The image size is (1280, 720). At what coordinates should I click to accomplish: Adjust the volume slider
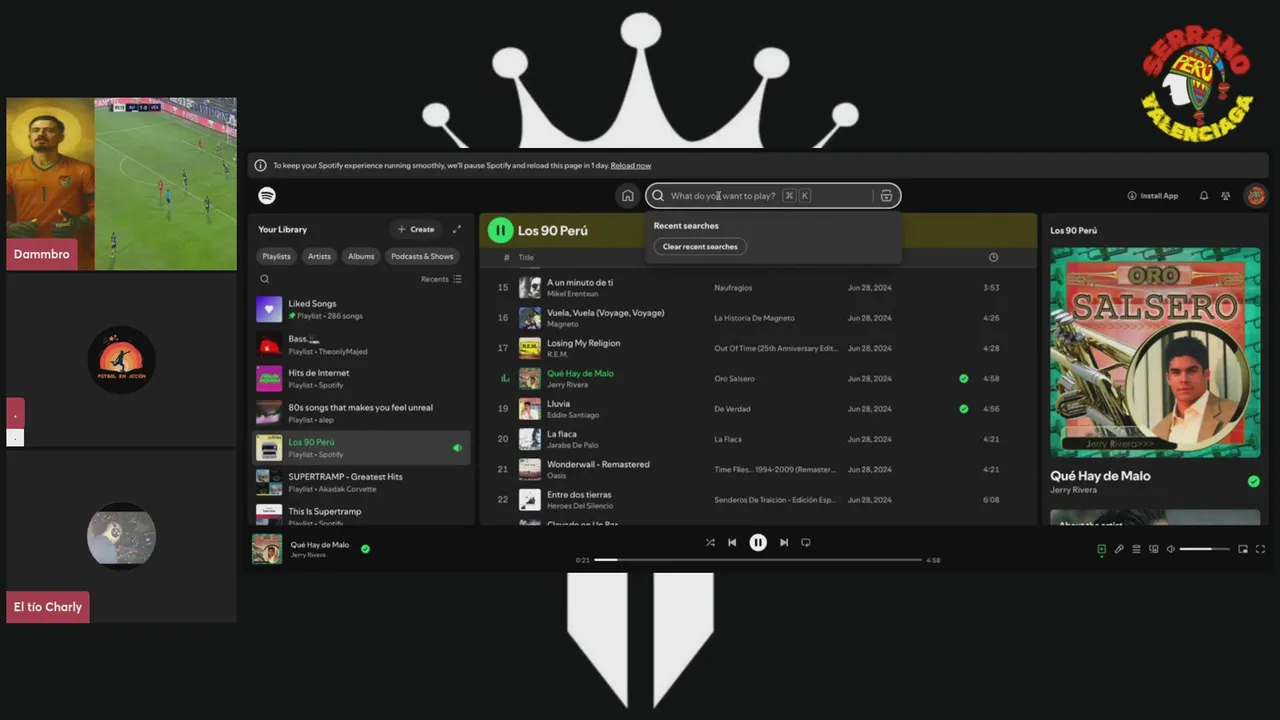click(x=1205, y=549)
